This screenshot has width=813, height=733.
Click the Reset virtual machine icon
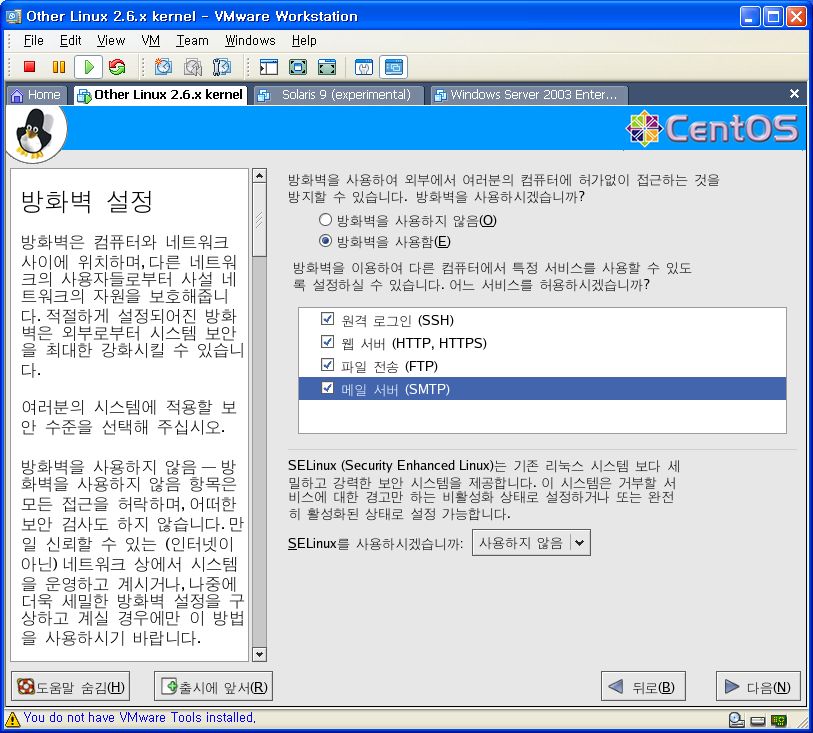[117, 67]
